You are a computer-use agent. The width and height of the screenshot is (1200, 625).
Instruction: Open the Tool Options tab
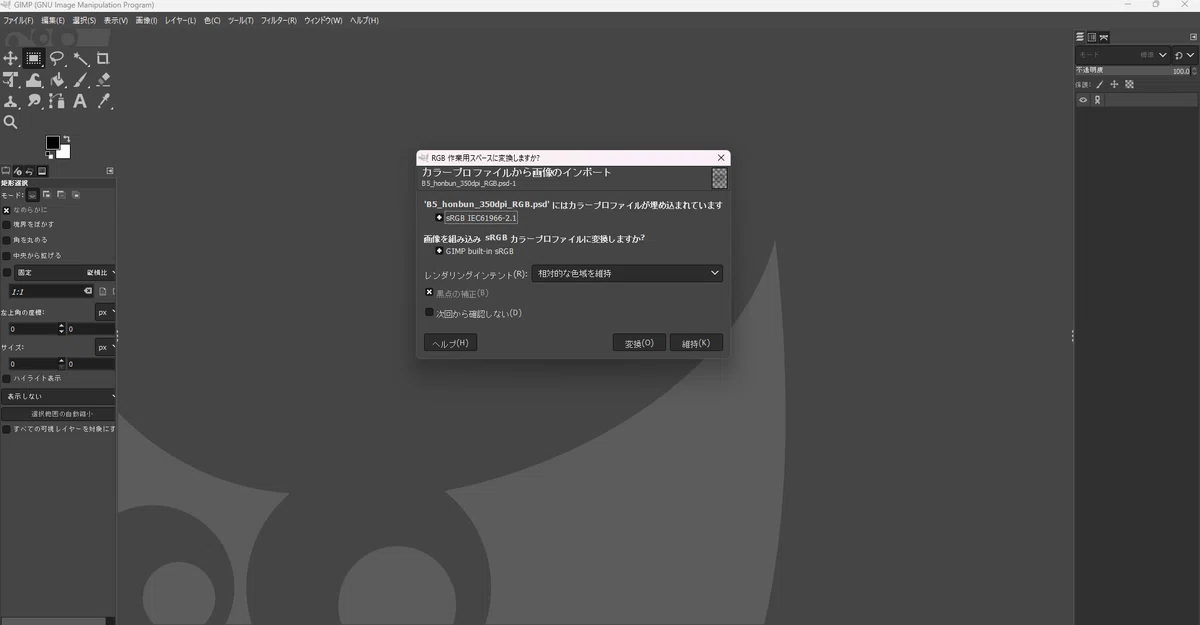(6, 171)
